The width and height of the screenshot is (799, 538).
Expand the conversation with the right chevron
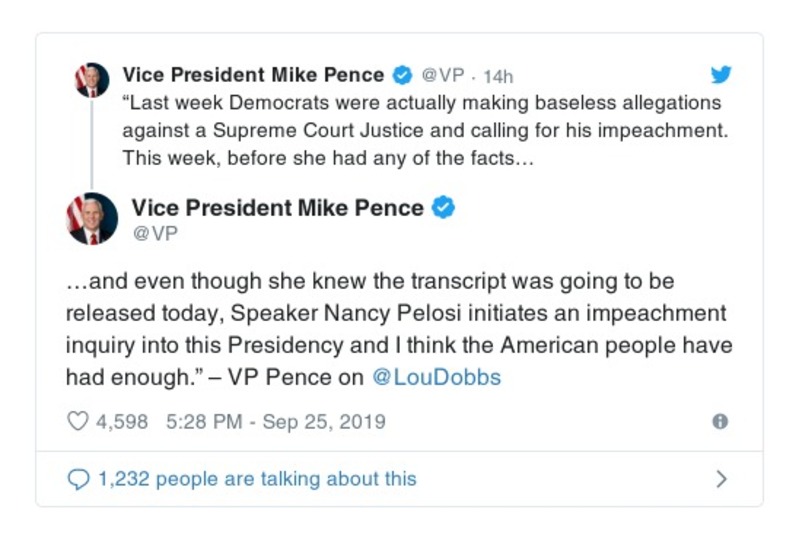721,479
